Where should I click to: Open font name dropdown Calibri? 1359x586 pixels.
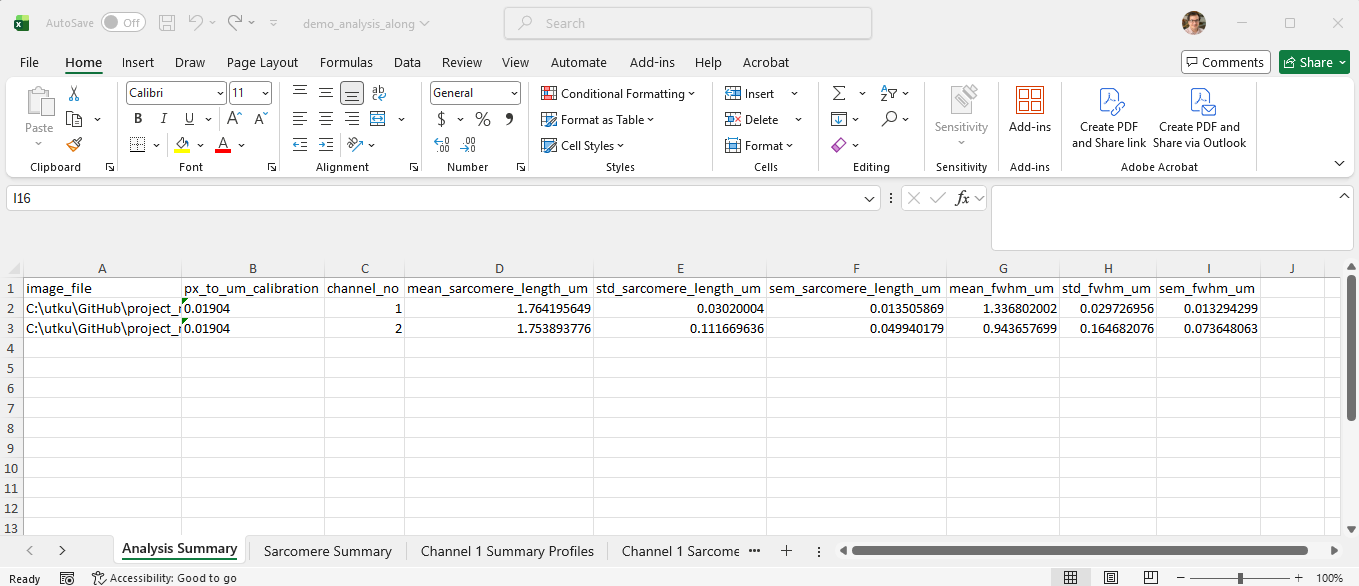click(220, 93)
